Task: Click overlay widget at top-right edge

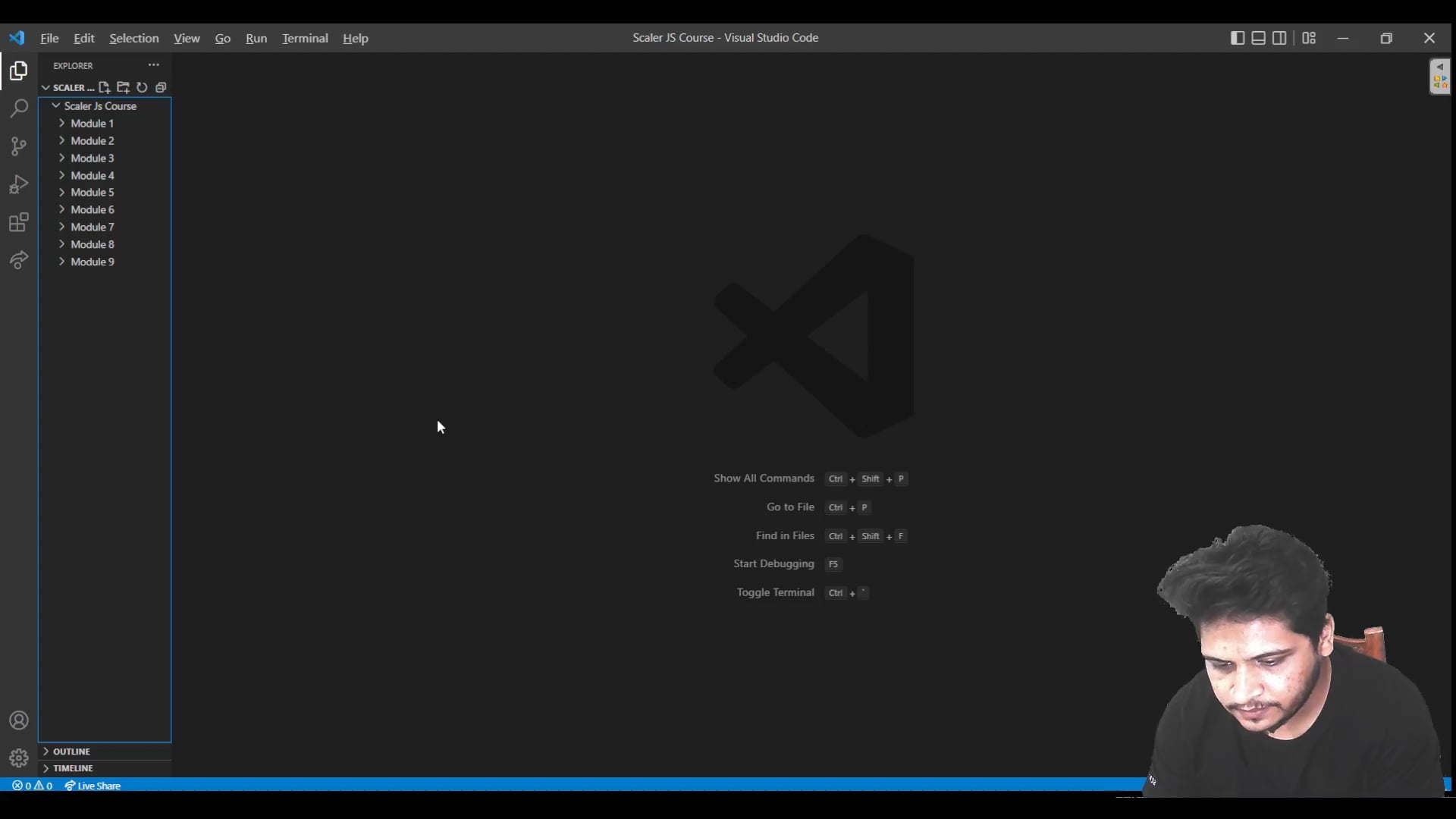Action: pos(1439,77)
